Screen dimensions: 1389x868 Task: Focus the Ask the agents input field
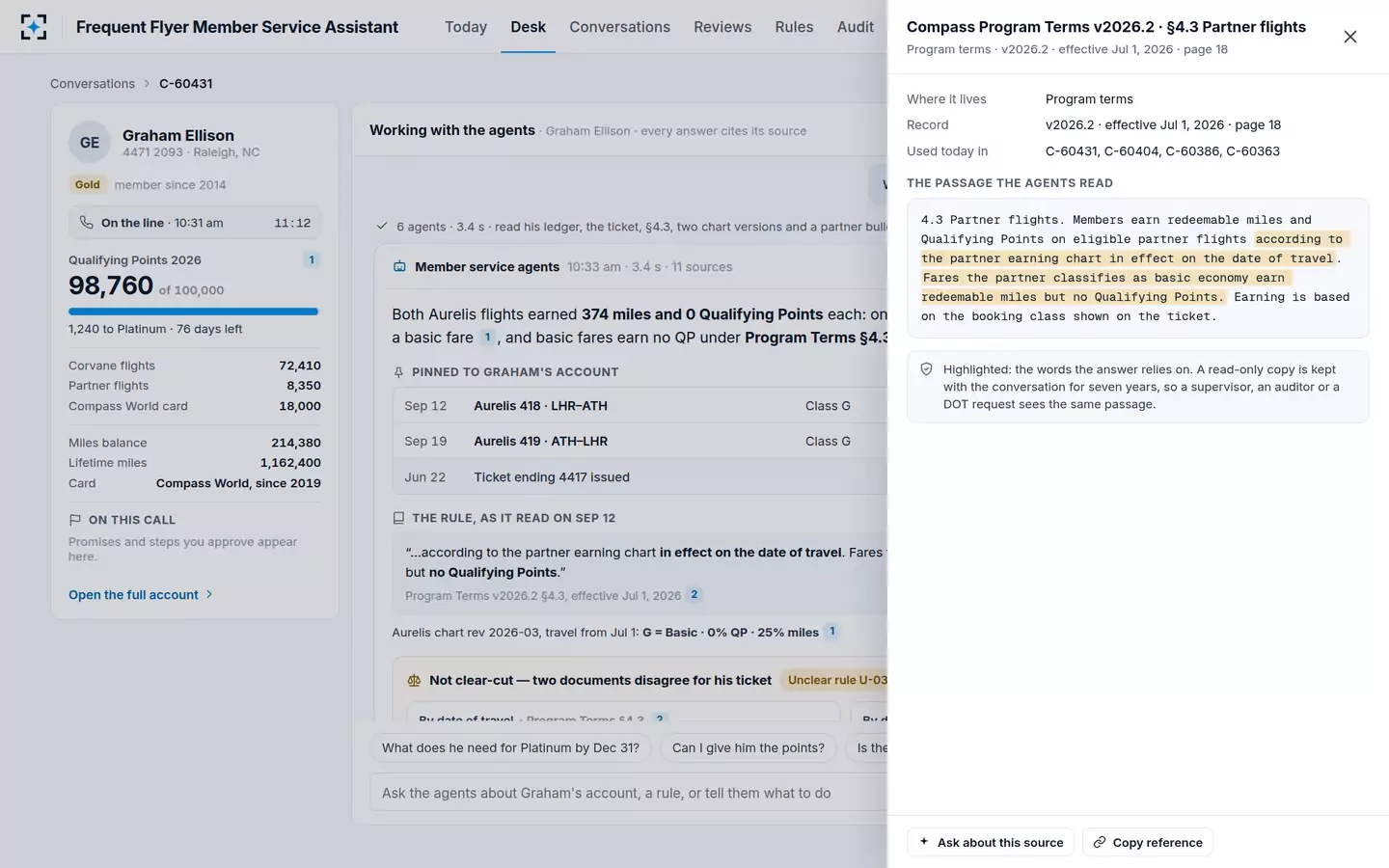(x=629, y=793)
